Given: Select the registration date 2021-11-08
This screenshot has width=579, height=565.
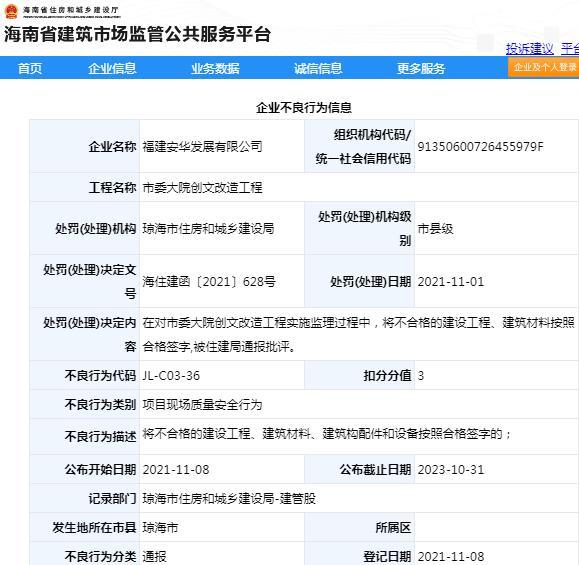Looking at the screenshot, I should 450,556.
